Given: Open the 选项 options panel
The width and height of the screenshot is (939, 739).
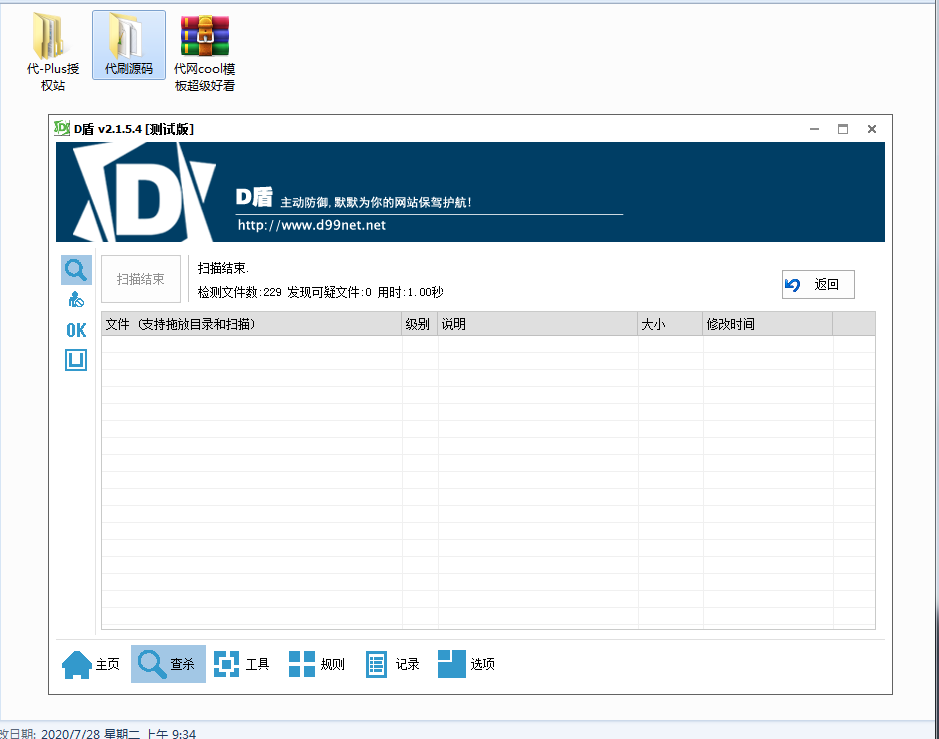Looking at the screenshot, I should pos(466,663).
